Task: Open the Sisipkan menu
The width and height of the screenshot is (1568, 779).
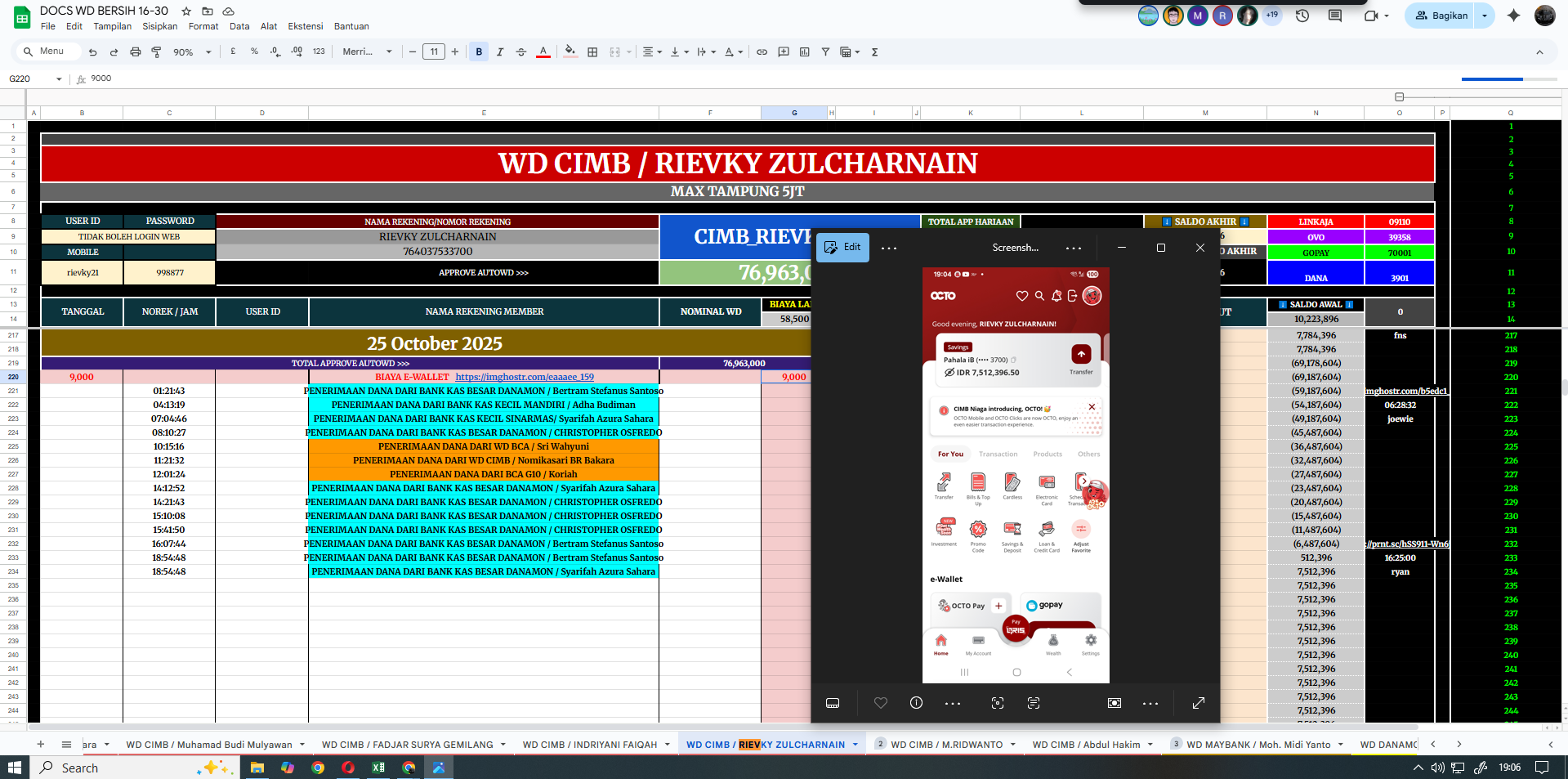Action: pyautogui.click(x=160, y=26)
